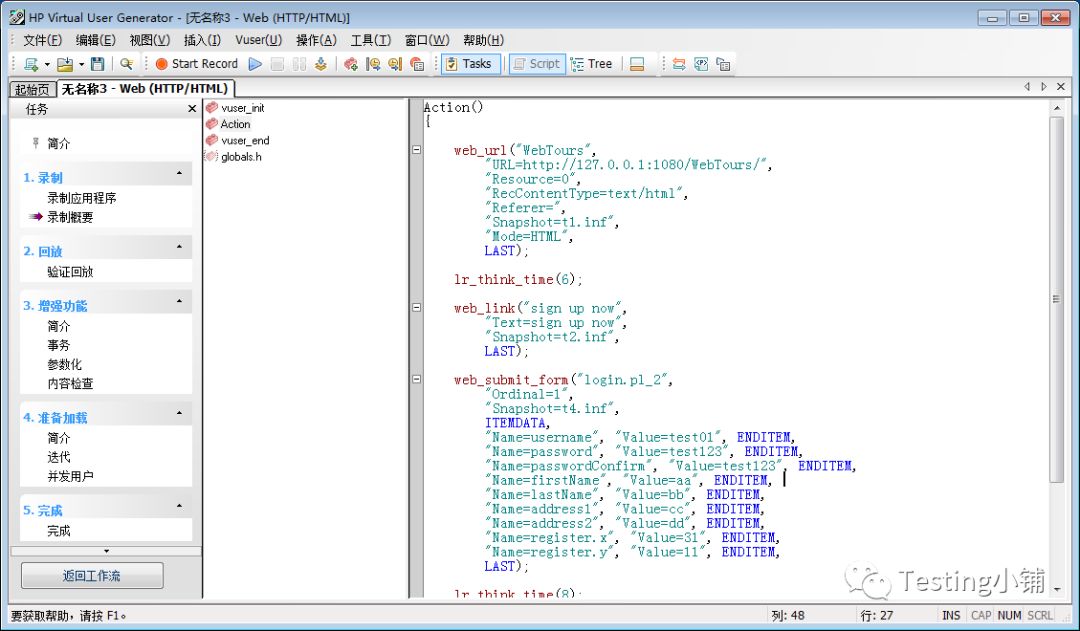The image size is (1080, 631).
Task: Click the Pause replay icon
Action: 299,64
